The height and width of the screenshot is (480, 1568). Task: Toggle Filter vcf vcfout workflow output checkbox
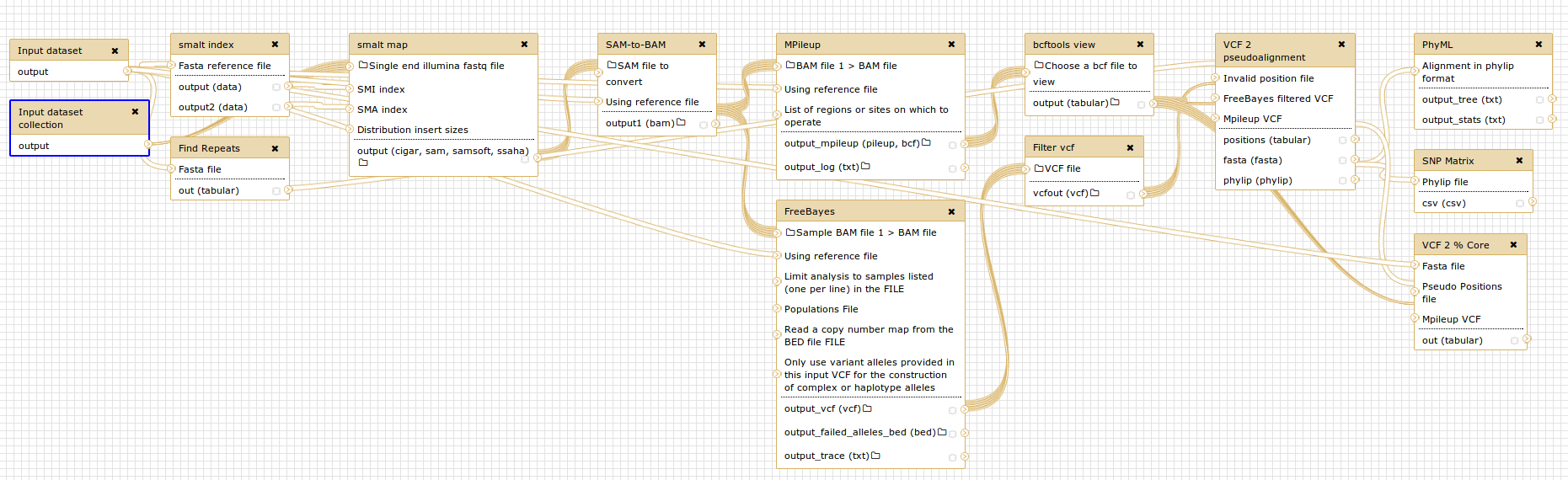point(1131,195)
